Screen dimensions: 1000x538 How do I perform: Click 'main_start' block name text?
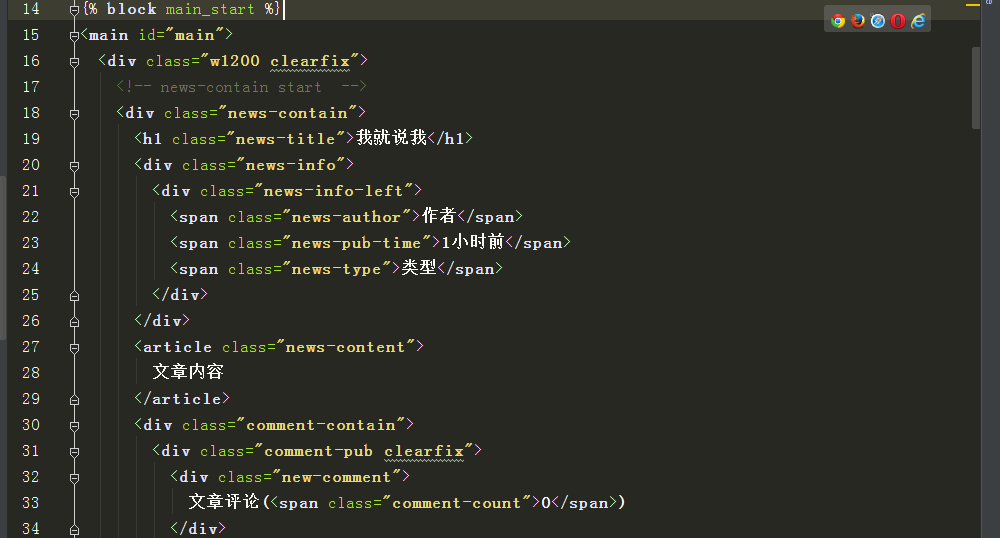click(210, 10)
